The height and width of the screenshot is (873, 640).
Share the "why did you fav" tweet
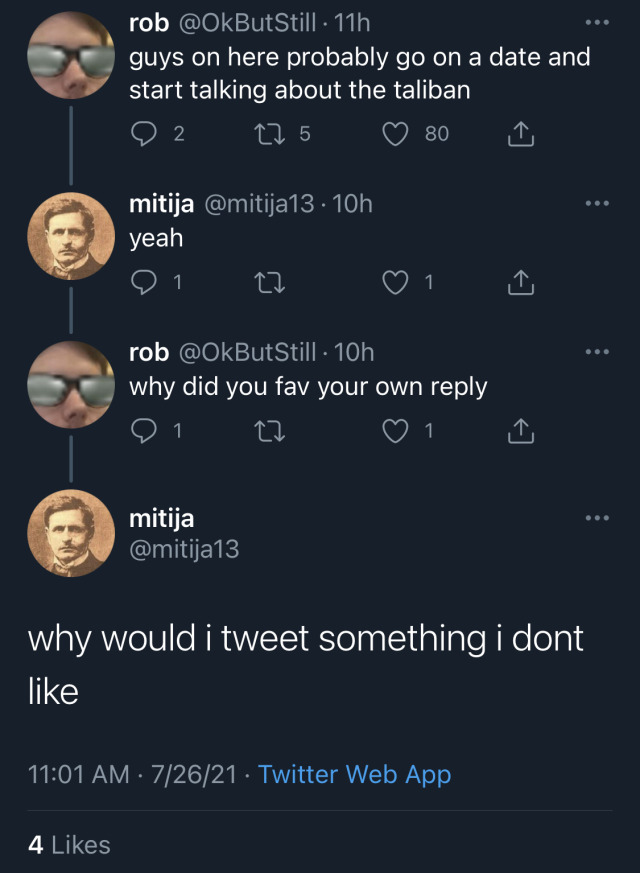520,432
